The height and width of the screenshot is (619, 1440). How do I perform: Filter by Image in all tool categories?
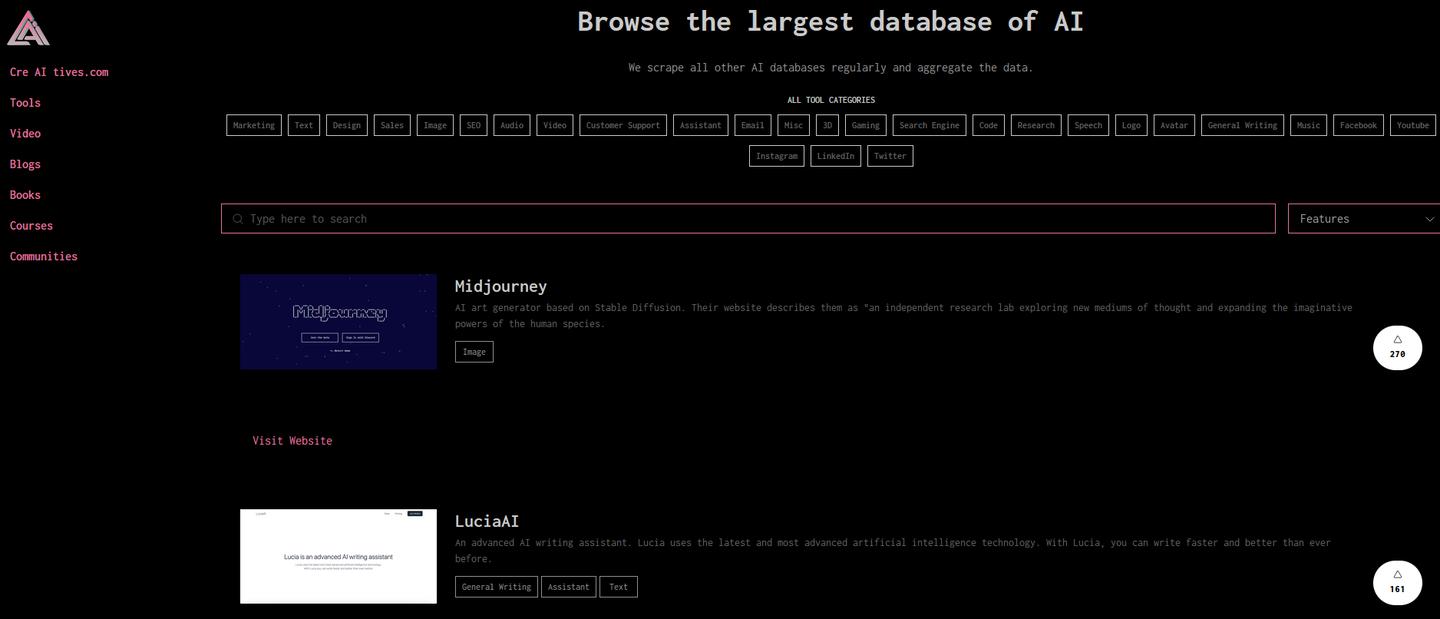click(x=435, y=125)
